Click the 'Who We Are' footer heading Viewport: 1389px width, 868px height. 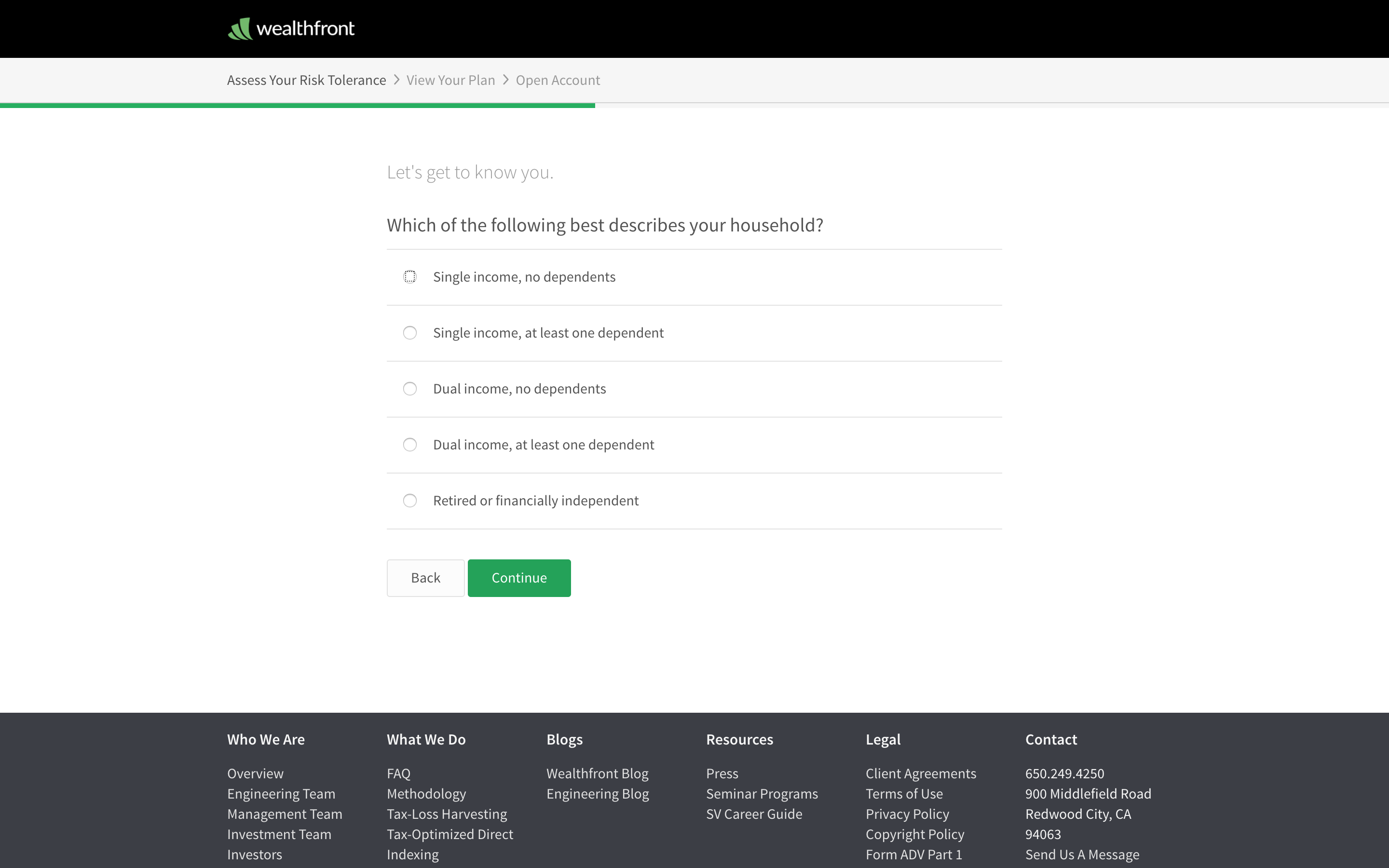click(266, 739)
